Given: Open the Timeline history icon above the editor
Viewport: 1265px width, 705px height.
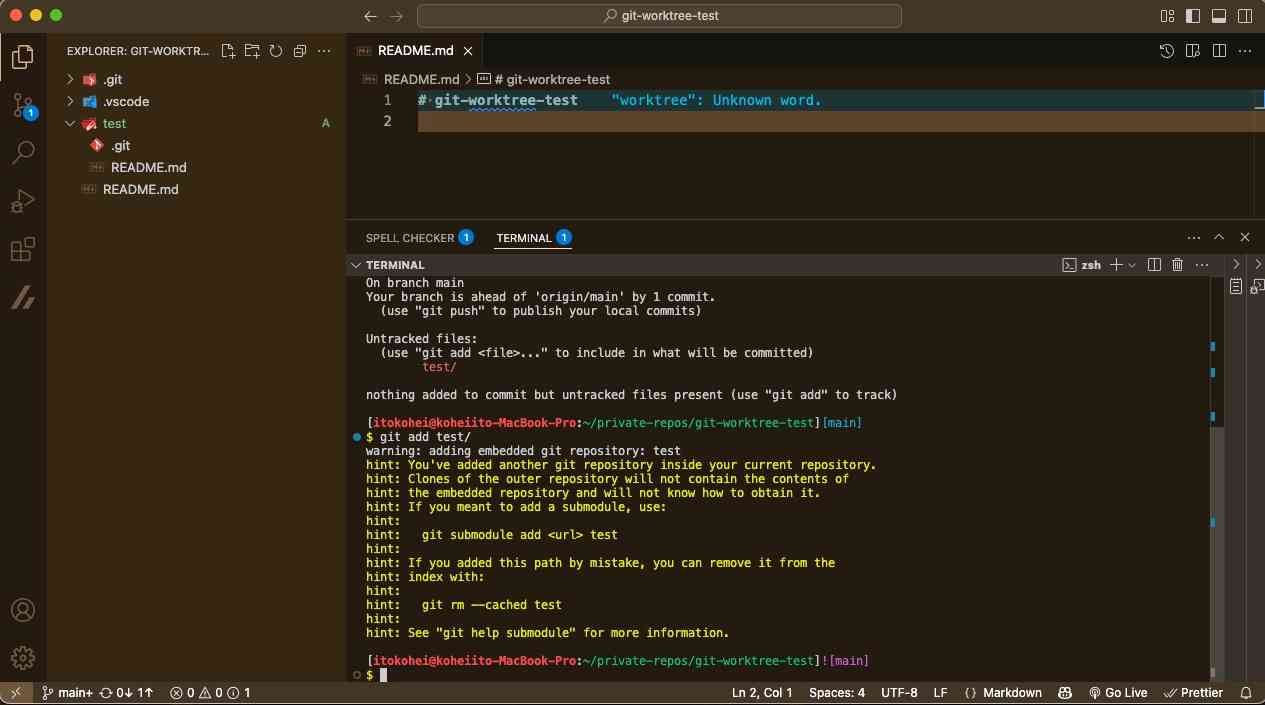Looking at the screenshot, I should coord(1166,50).
